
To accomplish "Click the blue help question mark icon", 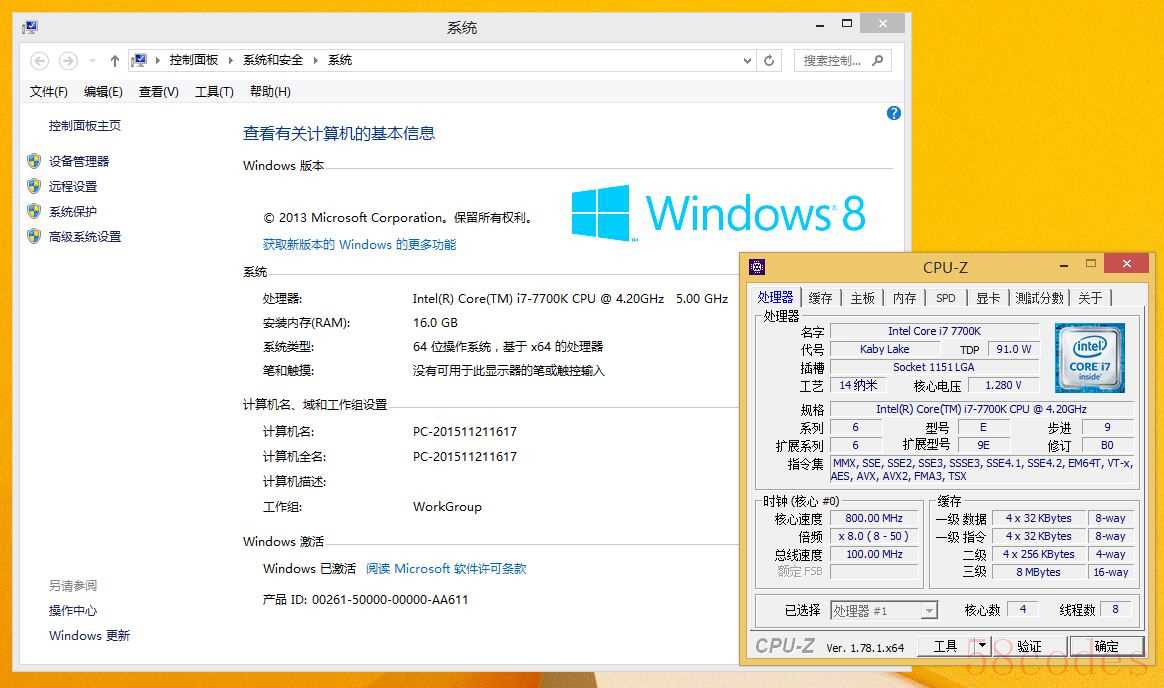I will (x=894, y=113).
